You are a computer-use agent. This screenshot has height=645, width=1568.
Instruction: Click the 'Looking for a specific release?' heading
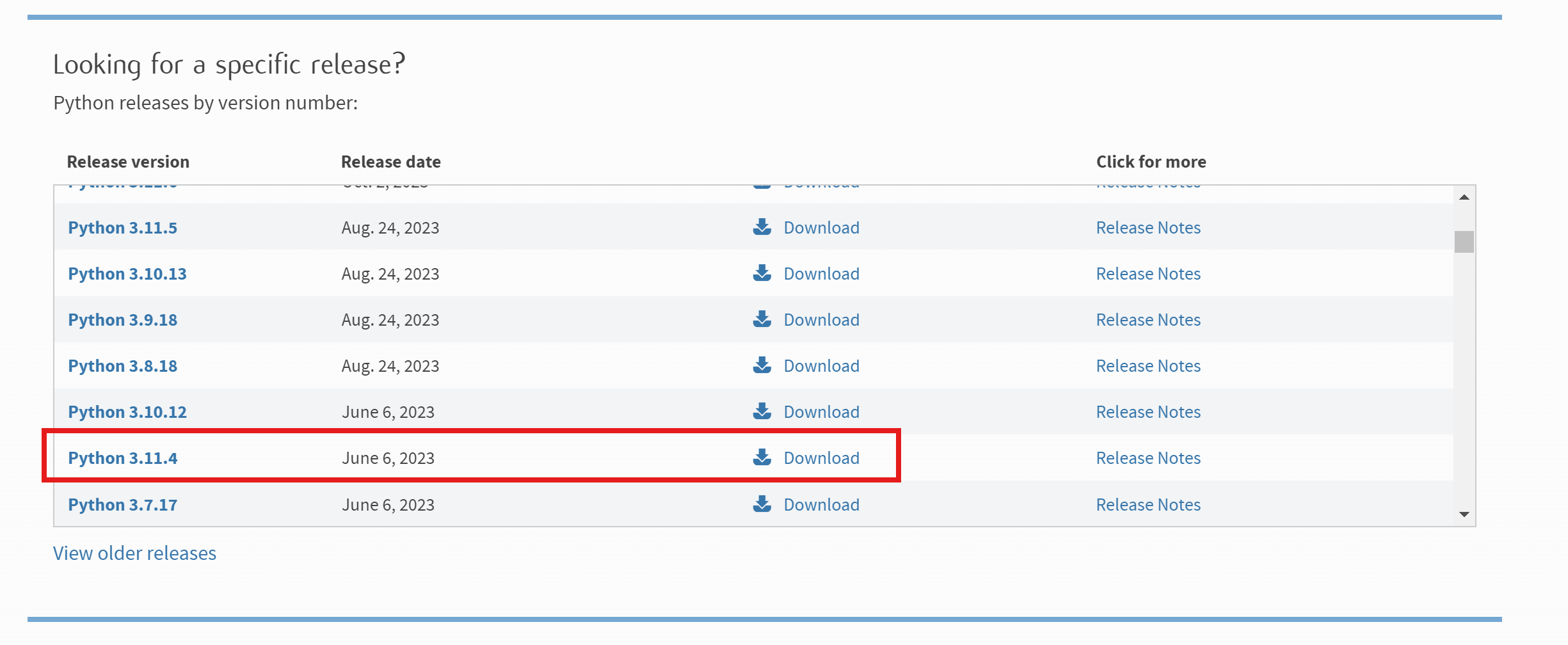[229, 65]
